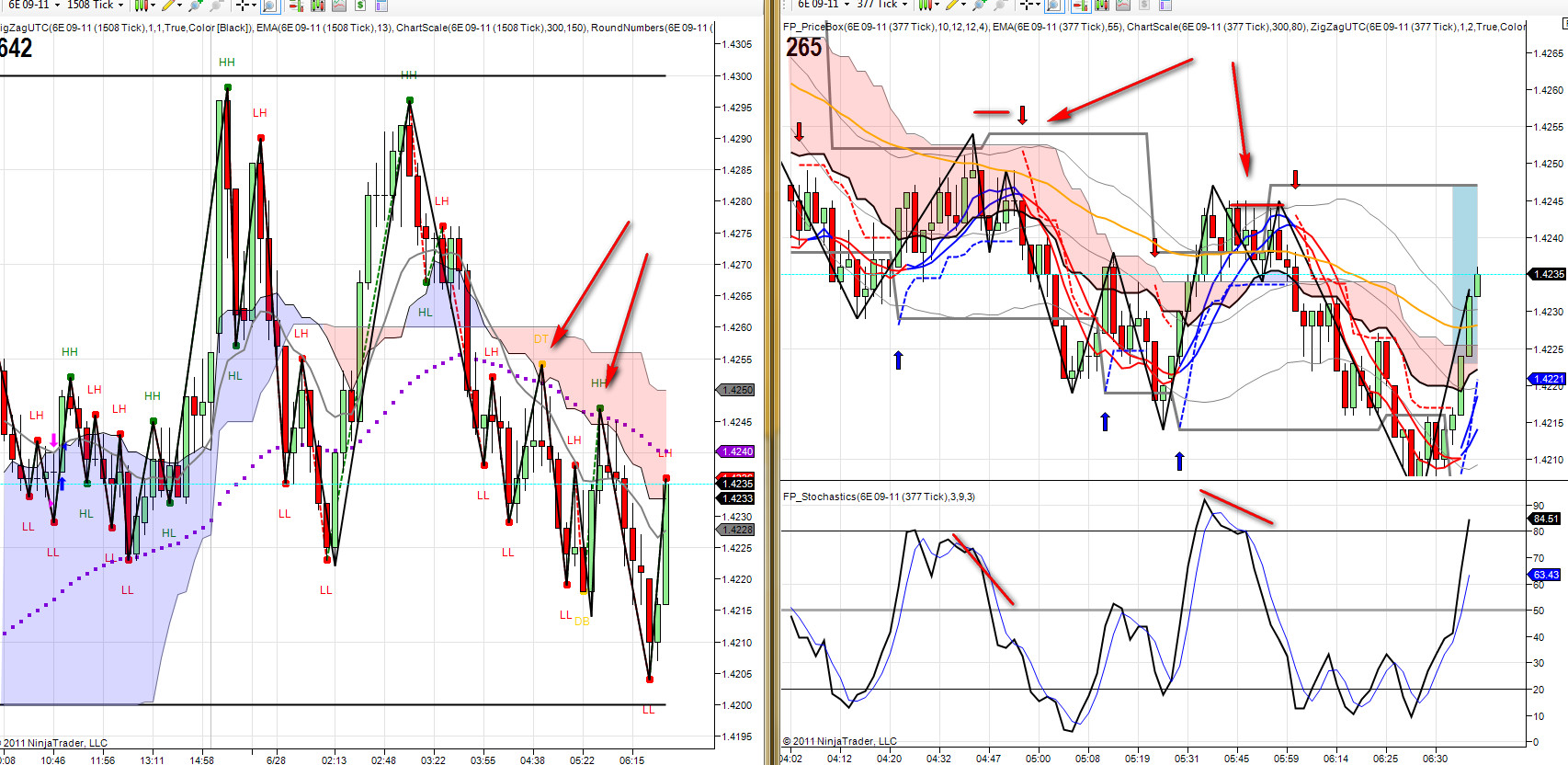Open the data box icon in 1508 Tick chart

pyautogui.click(x=381, y=6)
